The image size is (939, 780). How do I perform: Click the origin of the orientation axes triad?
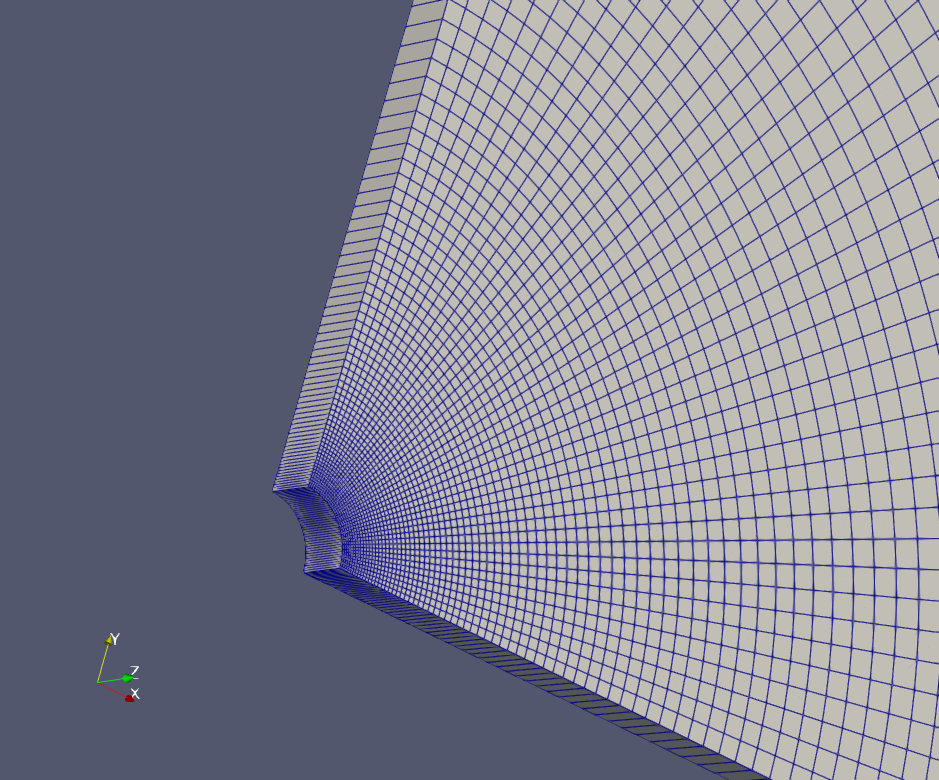tap(98, 682)
